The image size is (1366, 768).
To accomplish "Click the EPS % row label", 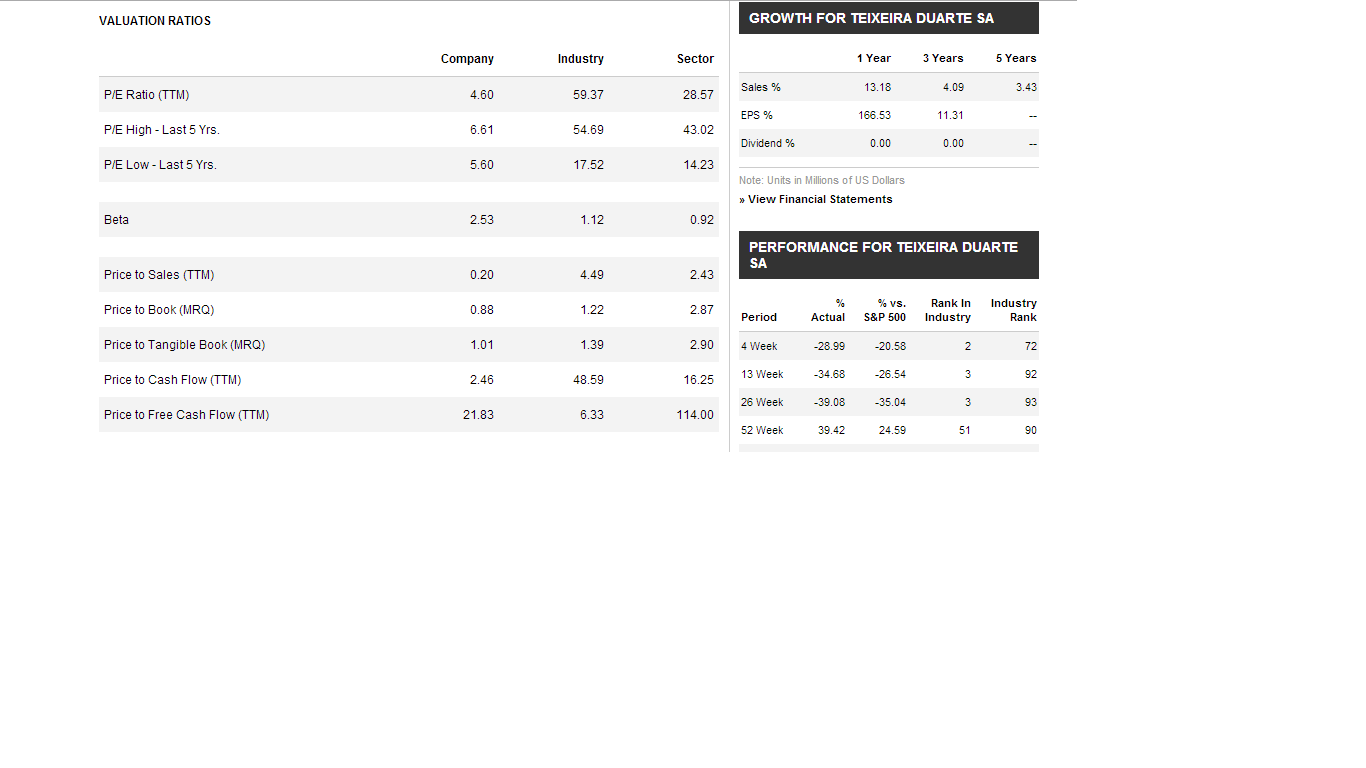I will (x=757, y=115).
